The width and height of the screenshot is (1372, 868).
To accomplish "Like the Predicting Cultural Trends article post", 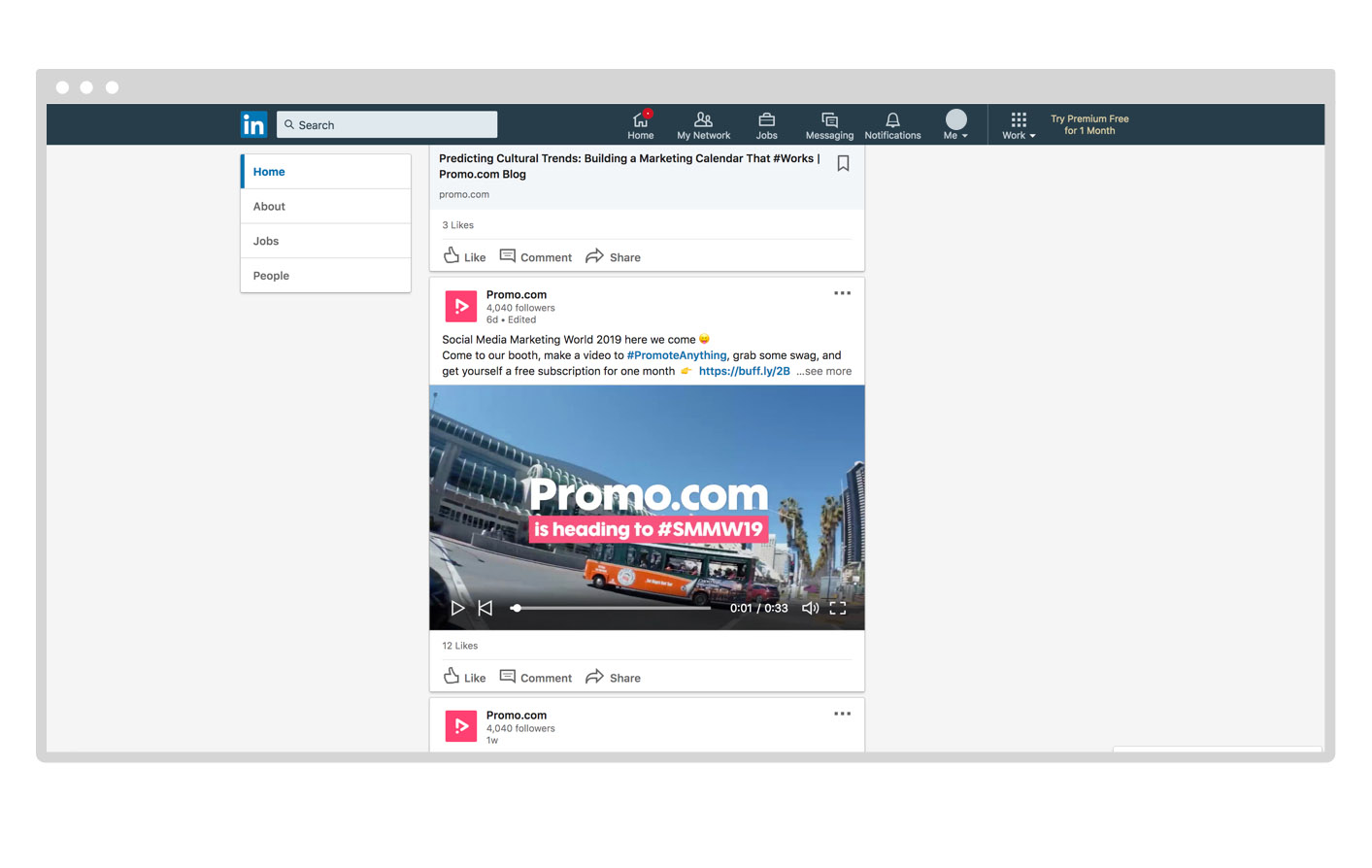I will point(465,256).
